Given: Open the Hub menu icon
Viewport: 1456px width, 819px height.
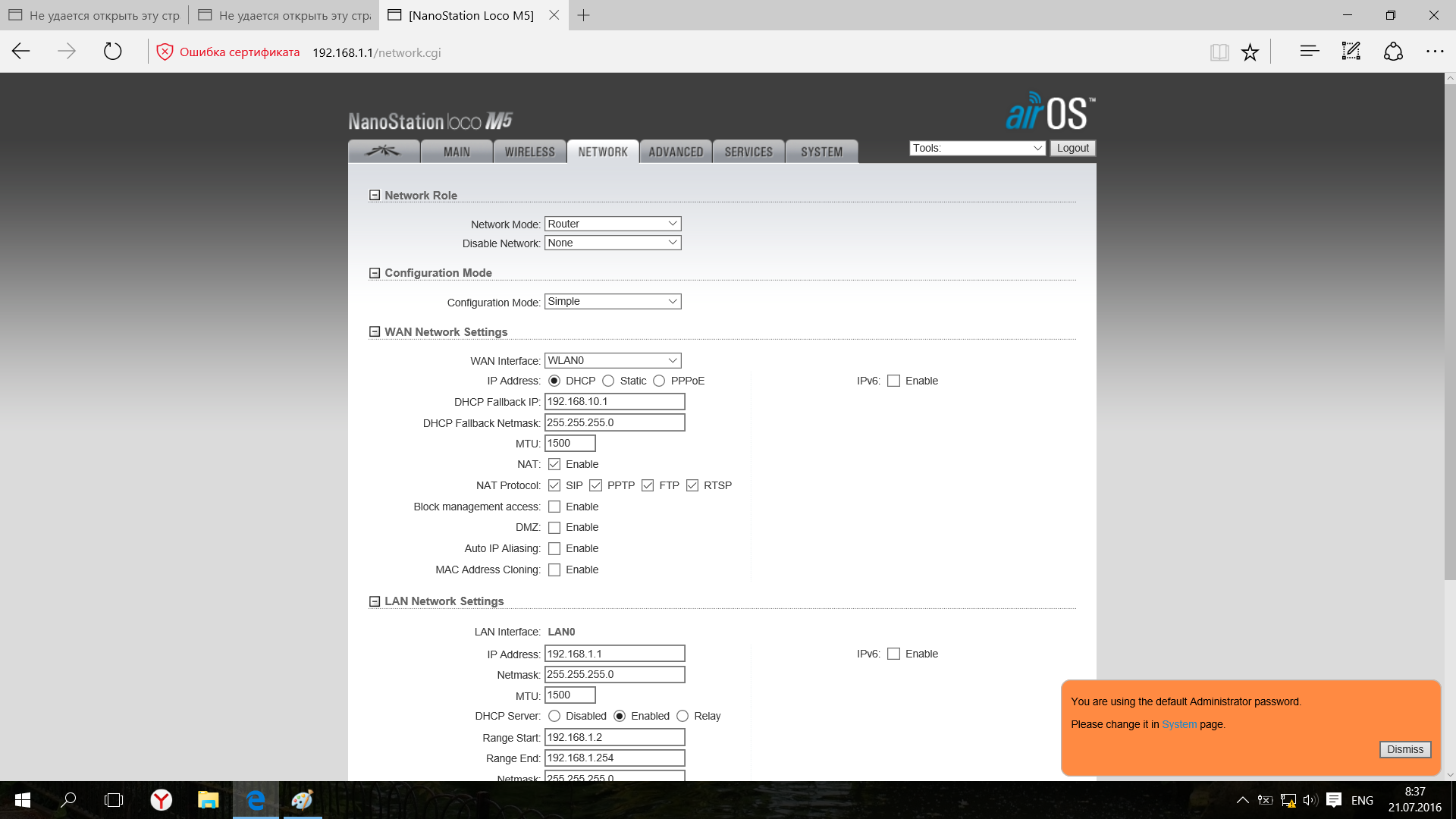Looking at the screenshot, I should click(x=1310, y=52).
